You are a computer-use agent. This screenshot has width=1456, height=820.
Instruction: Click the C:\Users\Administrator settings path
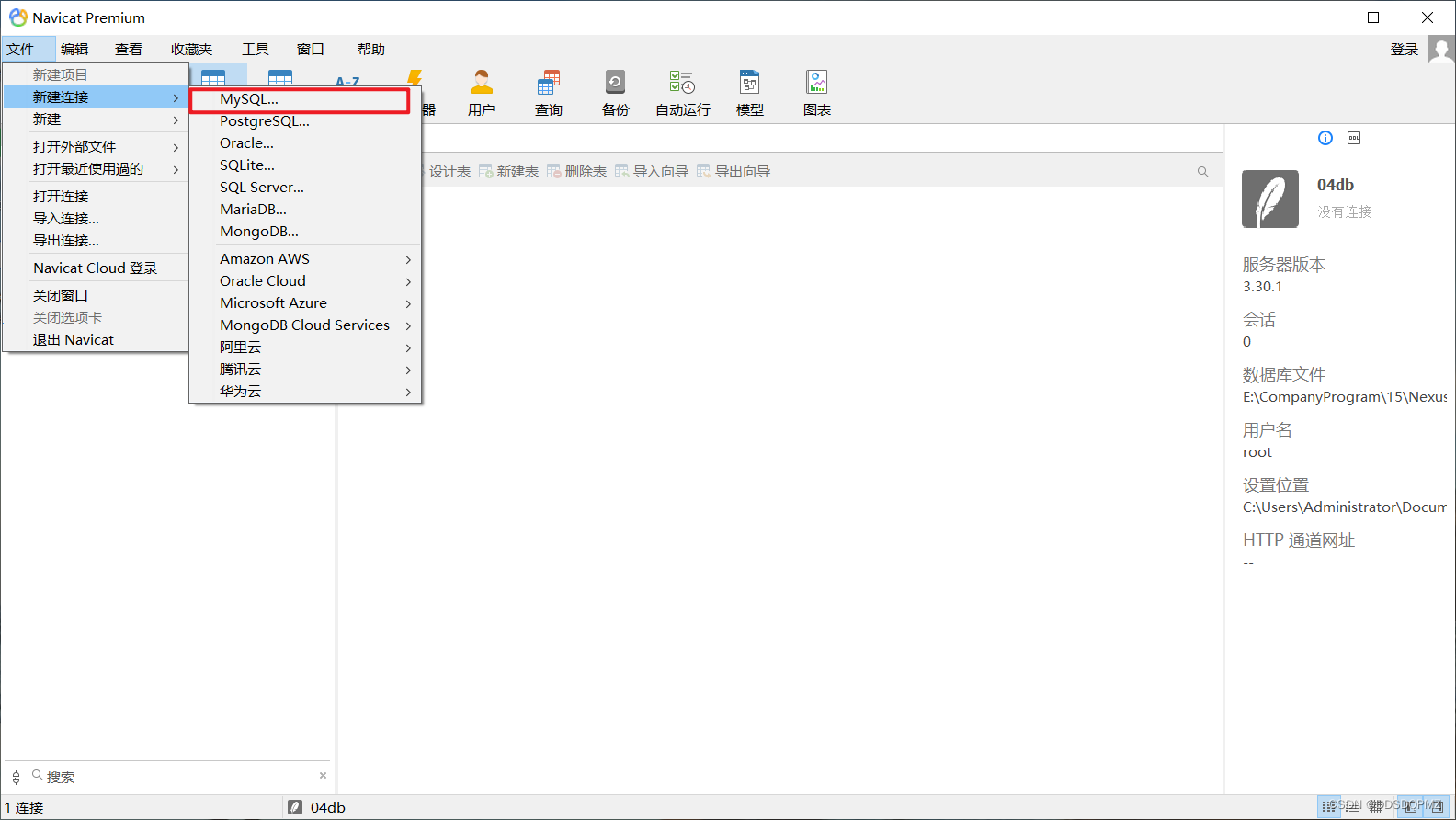pos(1345,507)
